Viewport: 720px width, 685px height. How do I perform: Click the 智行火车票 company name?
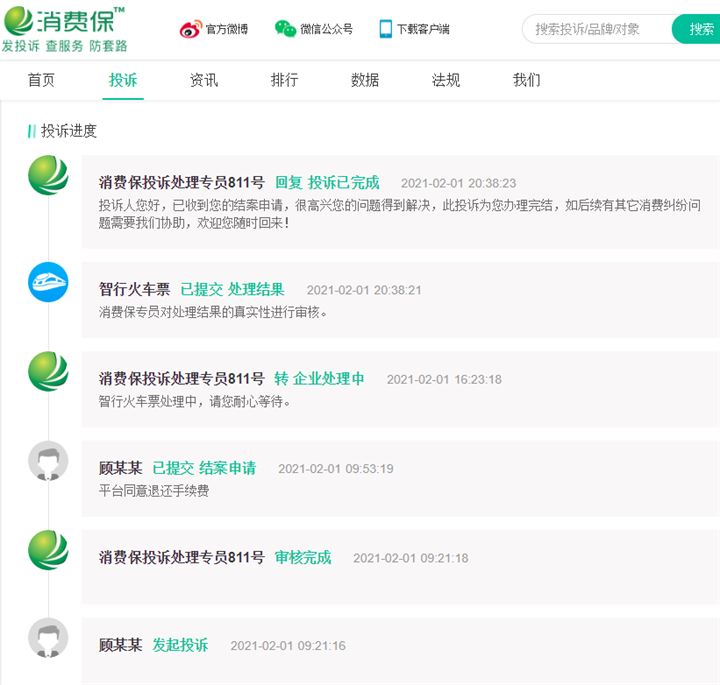pyautogui.click(x=135, y=289)
